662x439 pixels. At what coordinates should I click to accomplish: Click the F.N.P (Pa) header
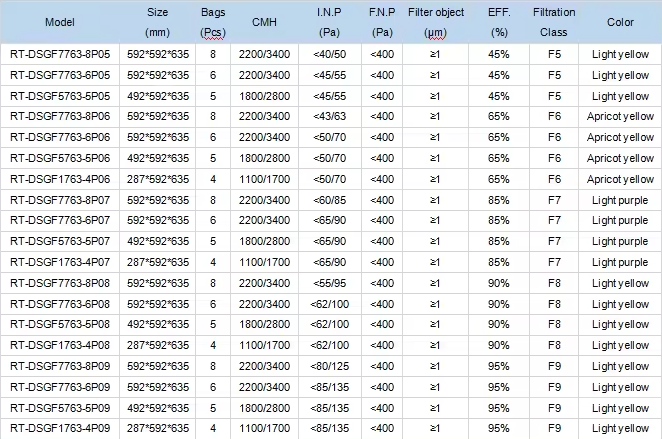[x=382, y=22]
